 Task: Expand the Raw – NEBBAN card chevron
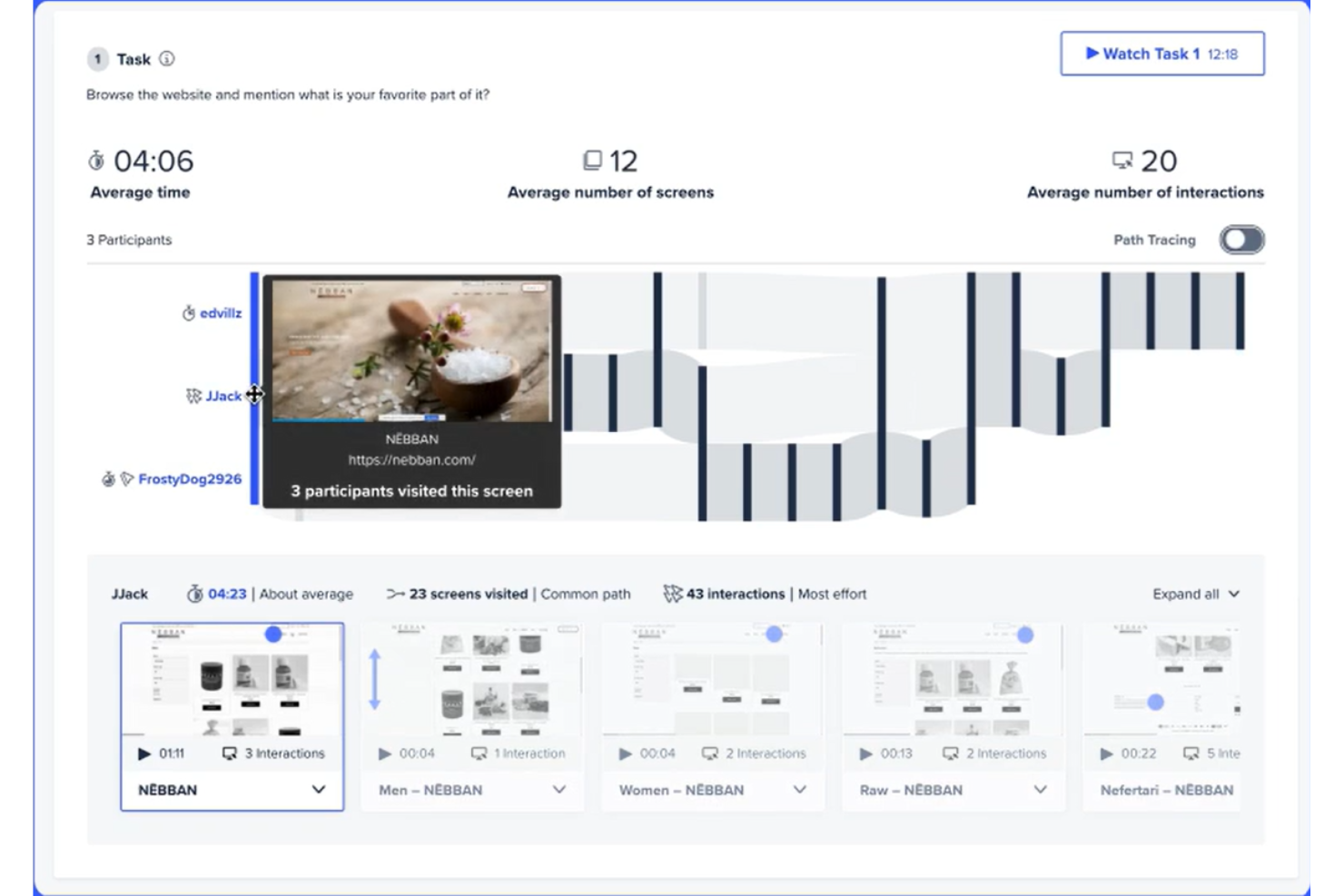coord(1040,790)
